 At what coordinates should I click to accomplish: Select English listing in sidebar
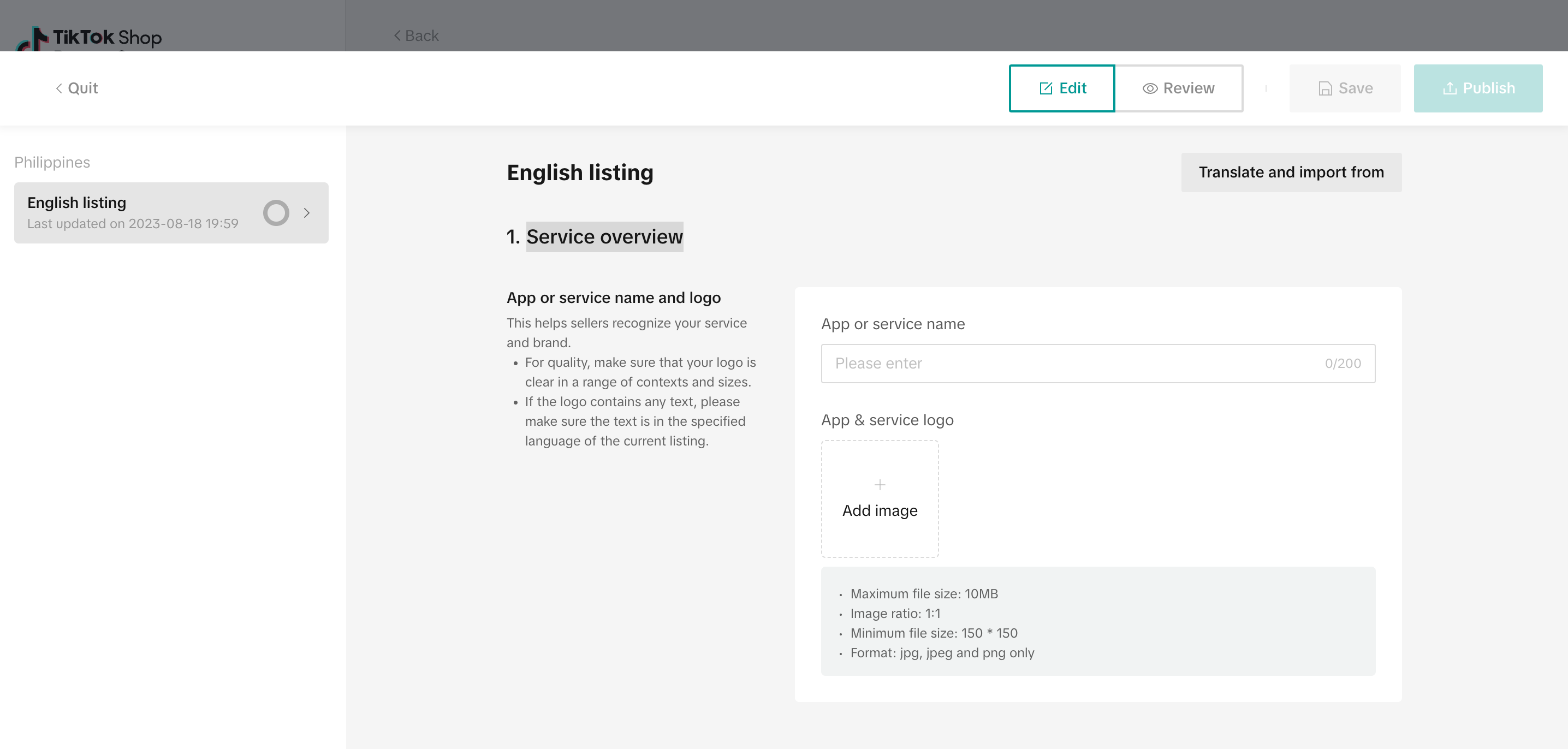171,213
